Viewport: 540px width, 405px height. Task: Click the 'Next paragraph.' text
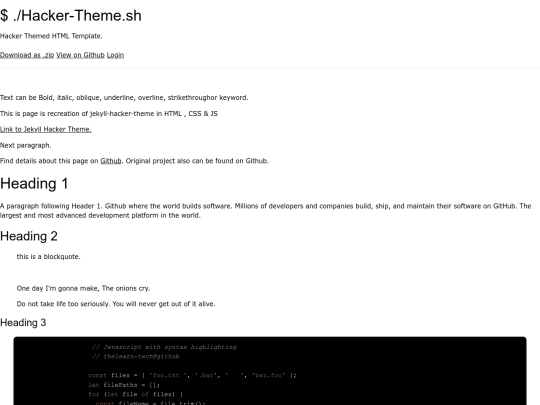tap(26, 145)
